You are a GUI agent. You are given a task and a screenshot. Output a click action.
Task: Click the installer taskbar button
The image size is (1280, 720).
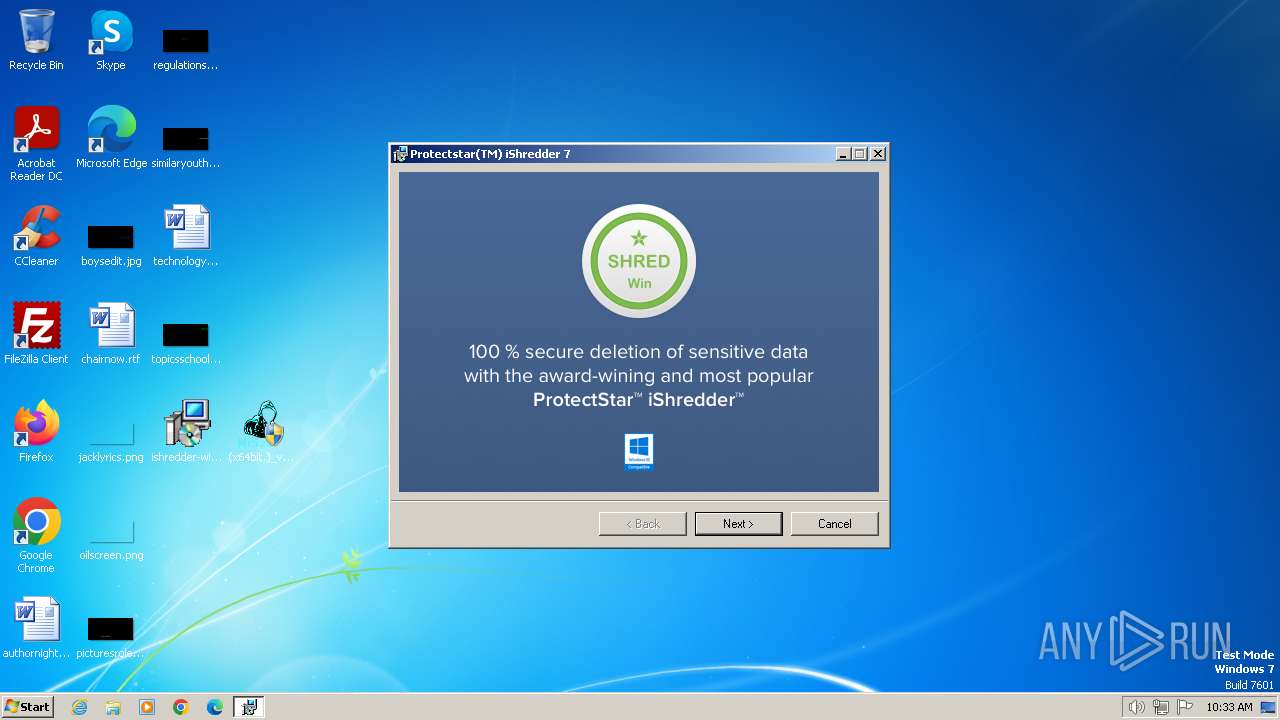(x=249, y=707)
